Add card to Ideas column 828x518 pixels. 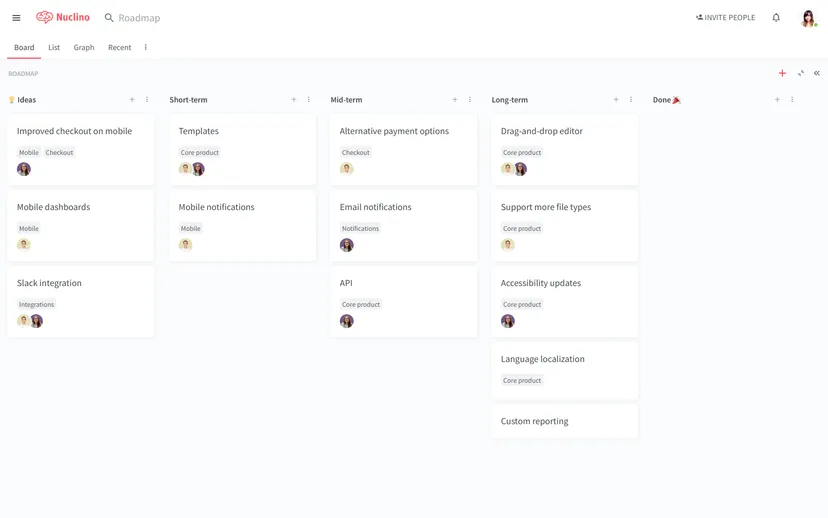[x=132, y=99]
